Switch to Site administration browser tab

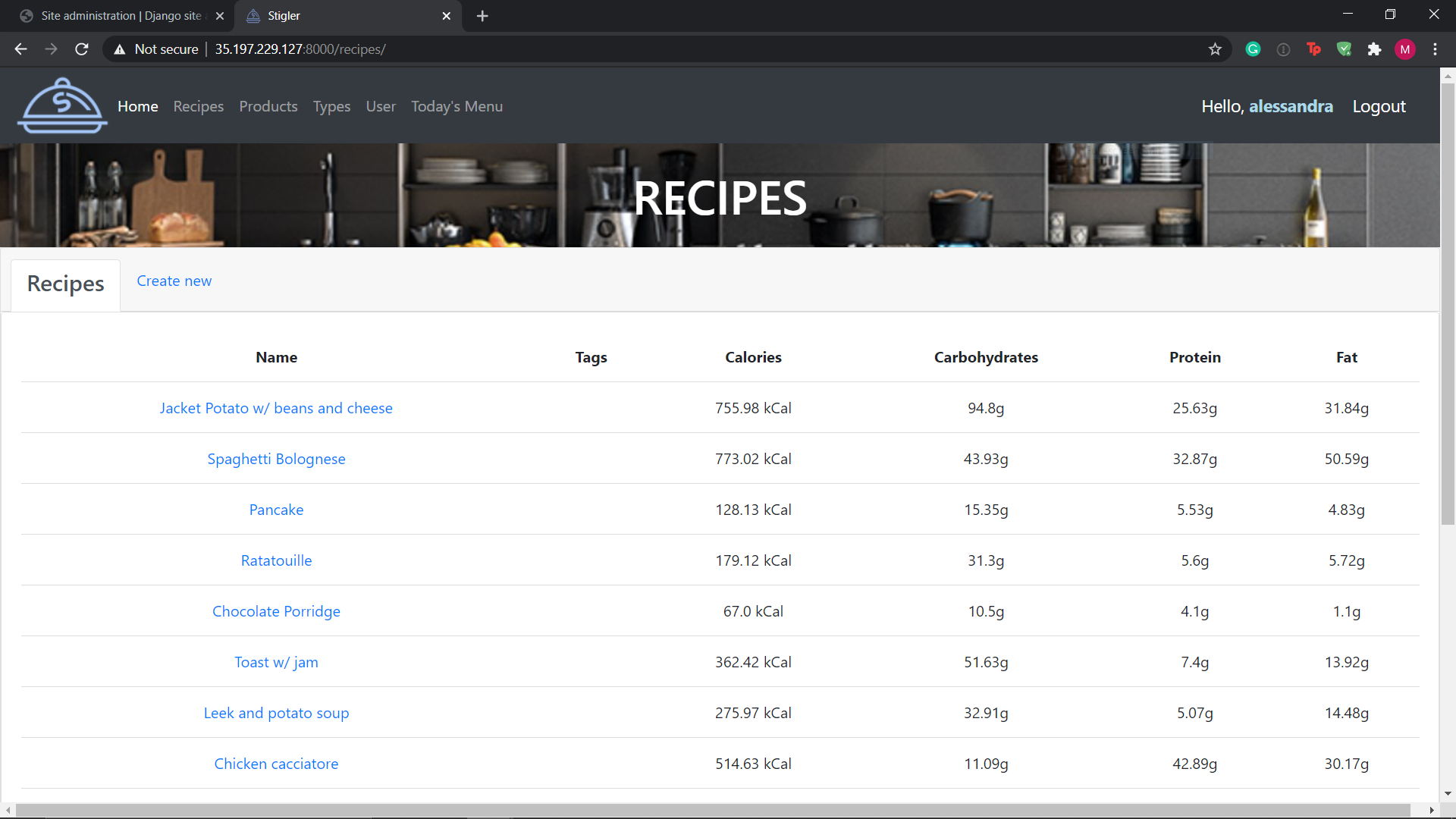coord(121,16)
